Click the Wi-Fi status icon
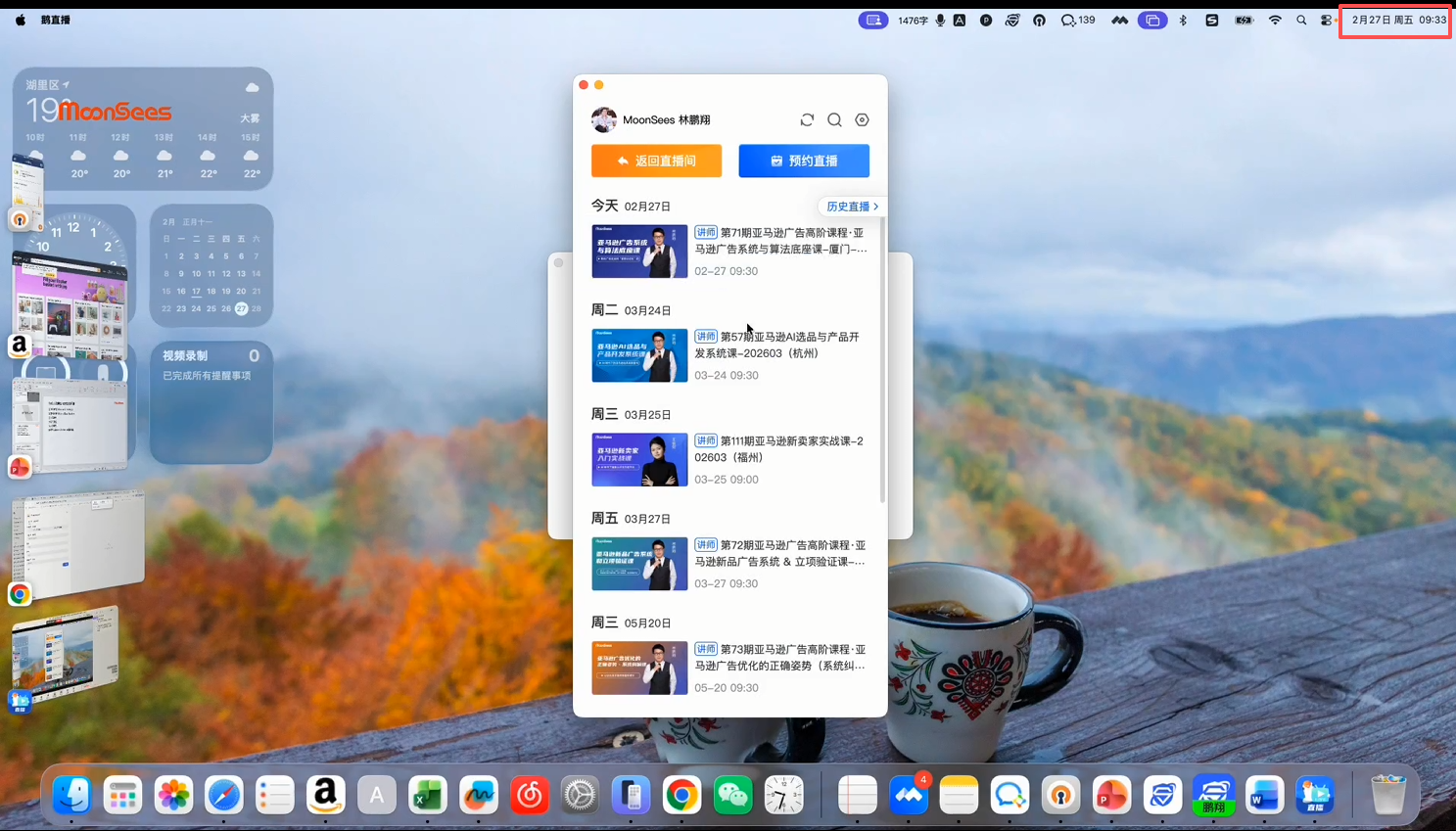This screenshot has width=1456, height=831. click(1275, 20)
